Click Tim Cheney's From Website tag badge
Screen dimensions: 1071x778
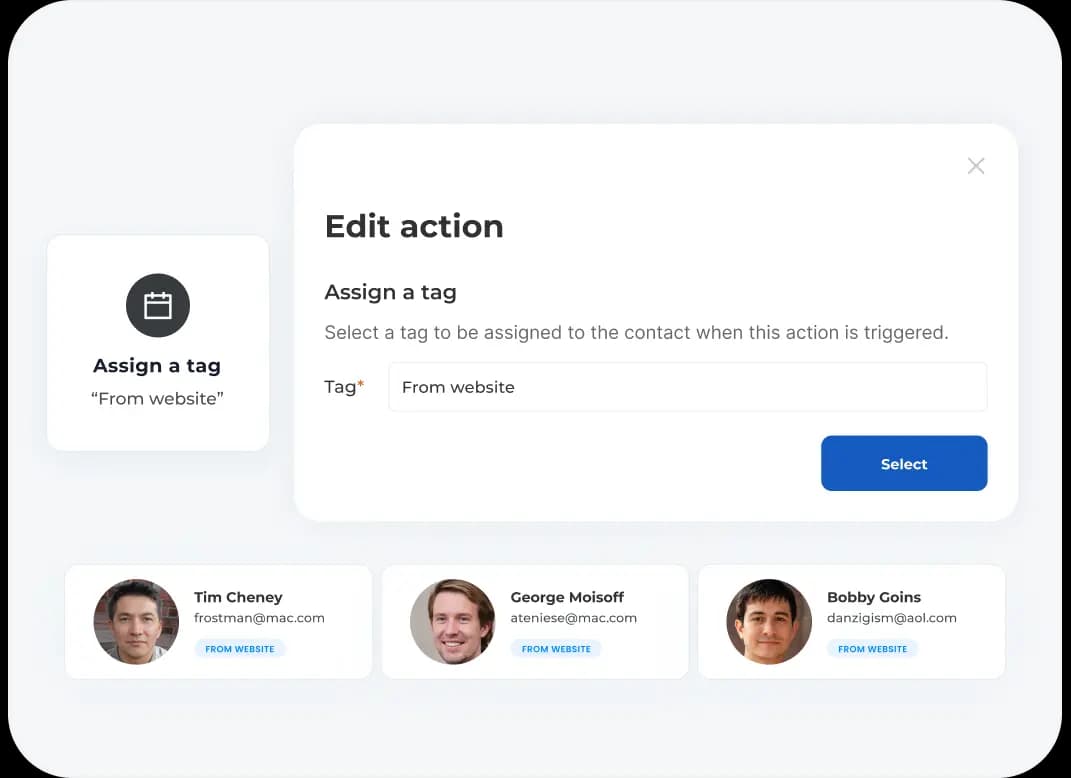pos(240,649)
